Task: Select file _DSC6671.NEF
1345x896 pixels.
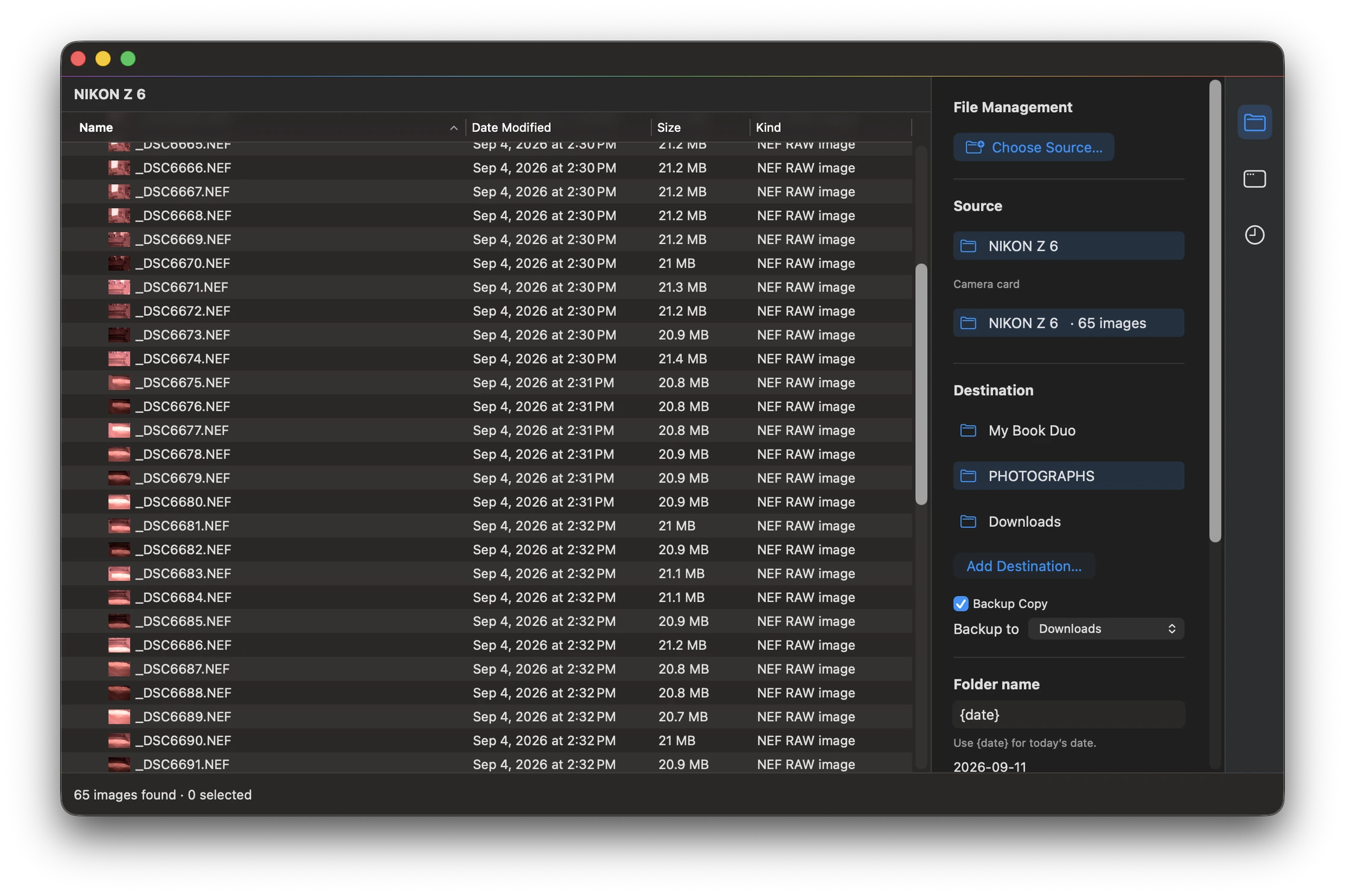Action: tap(487, 287)
